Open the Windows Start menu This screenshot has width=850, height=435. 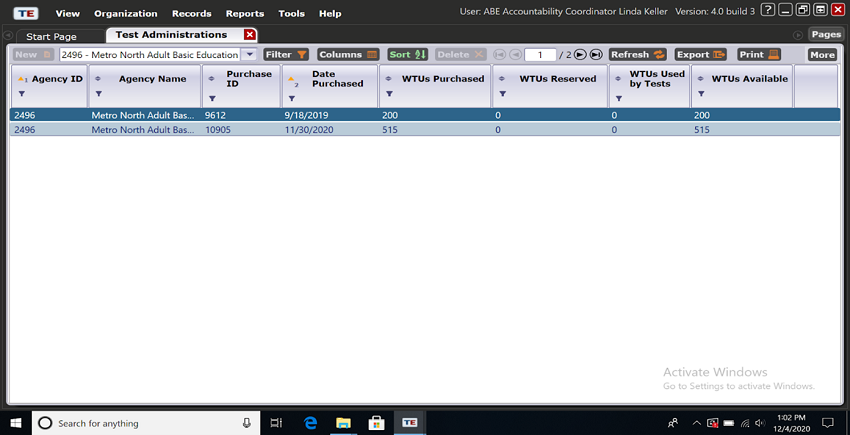(15, 423)
